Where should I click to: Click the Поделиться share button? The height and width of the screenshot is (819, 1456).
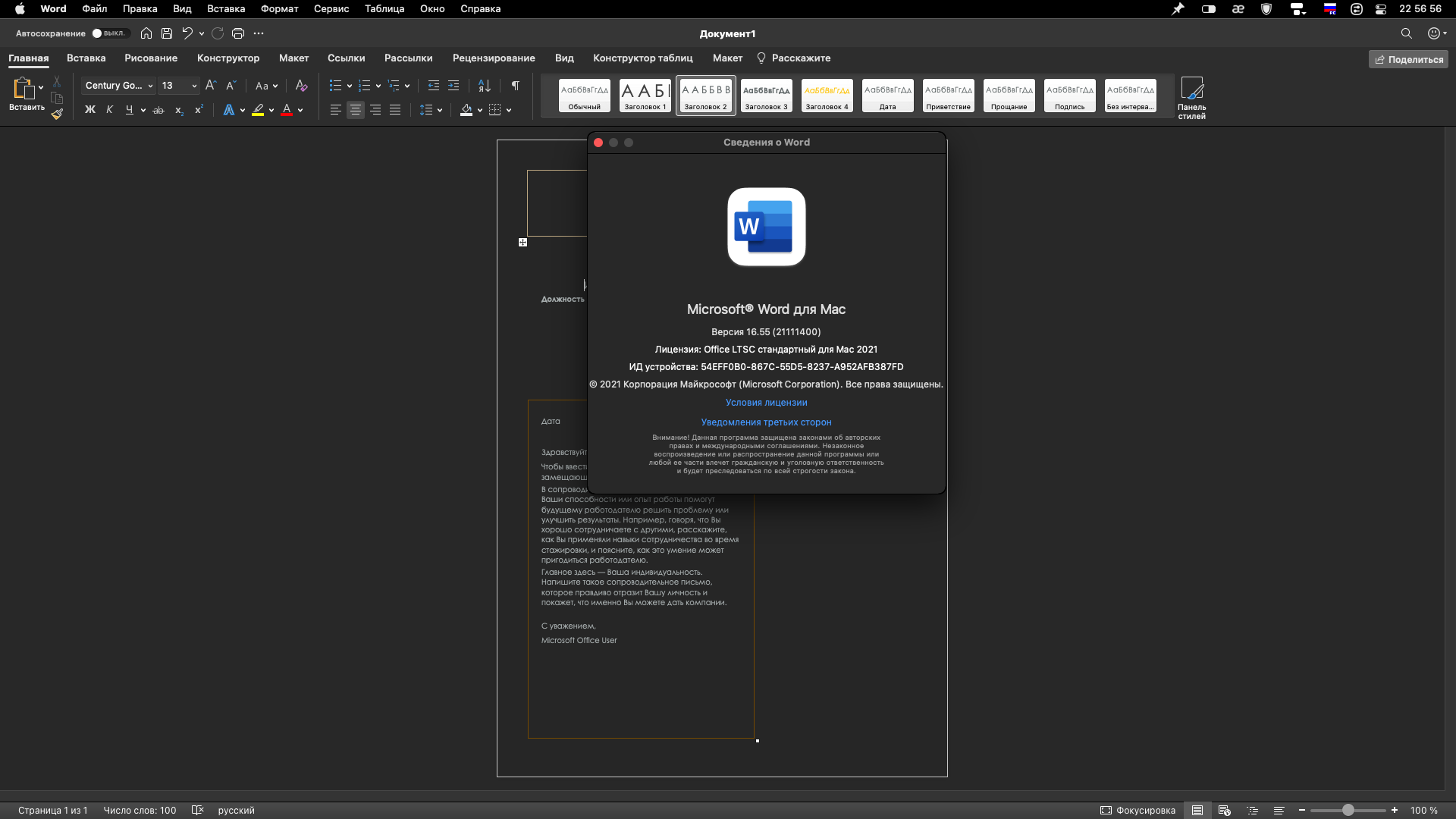(1408, 59)
